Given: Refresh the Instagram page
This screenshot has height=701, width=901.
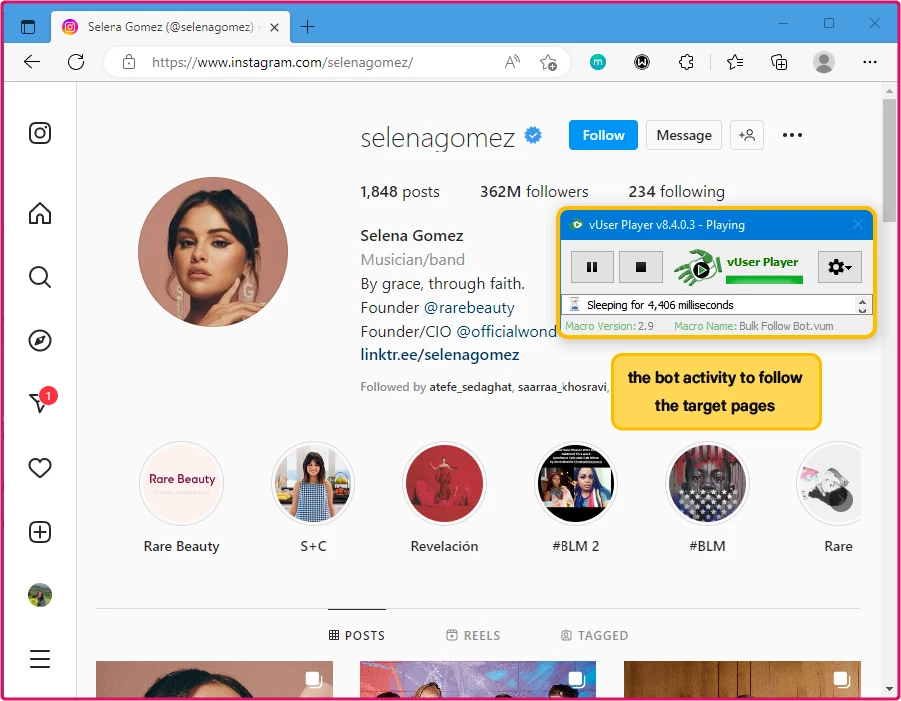Looking at the screenshot, I should tap(76, 62).
